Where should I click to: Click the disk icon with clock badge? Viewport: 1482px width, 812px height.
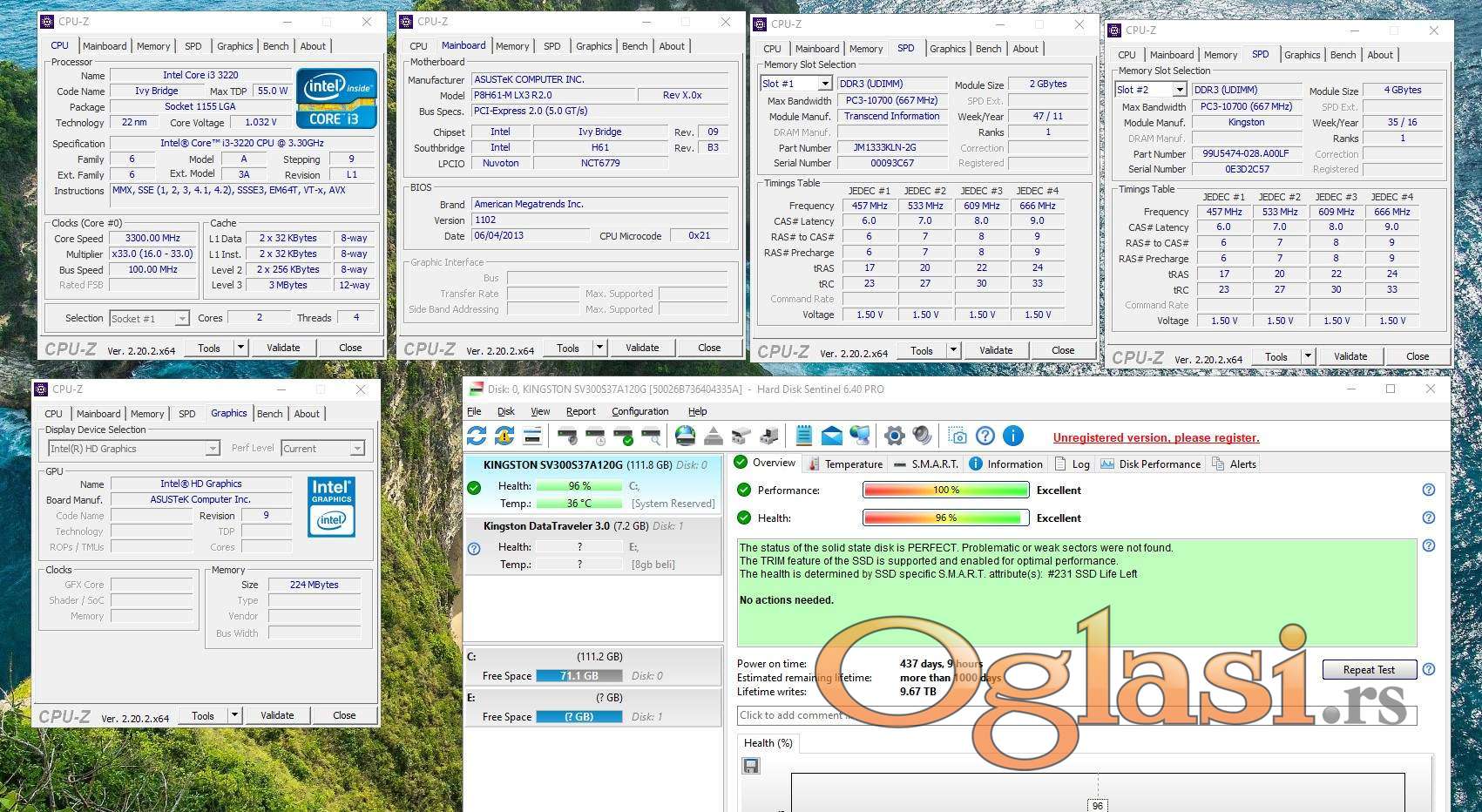596,436
